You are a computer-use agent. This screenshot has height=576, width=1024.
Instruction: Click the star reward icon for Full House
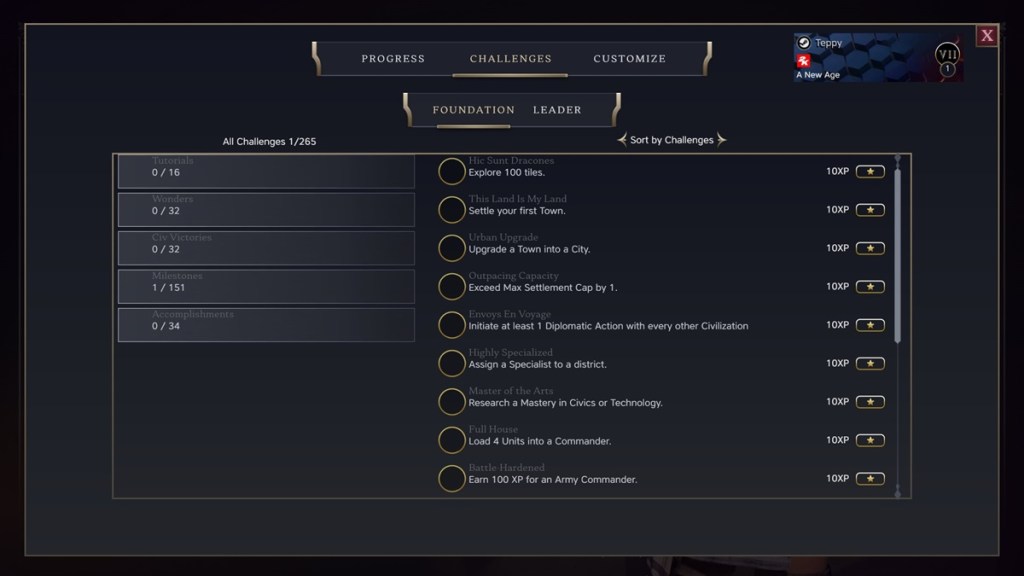pos(871,439)
